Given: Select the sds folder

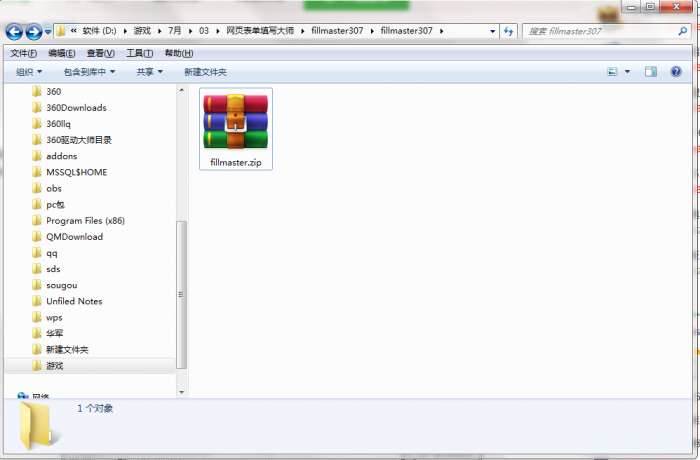Looking at the screenshot, I should [x=53, y=269].
